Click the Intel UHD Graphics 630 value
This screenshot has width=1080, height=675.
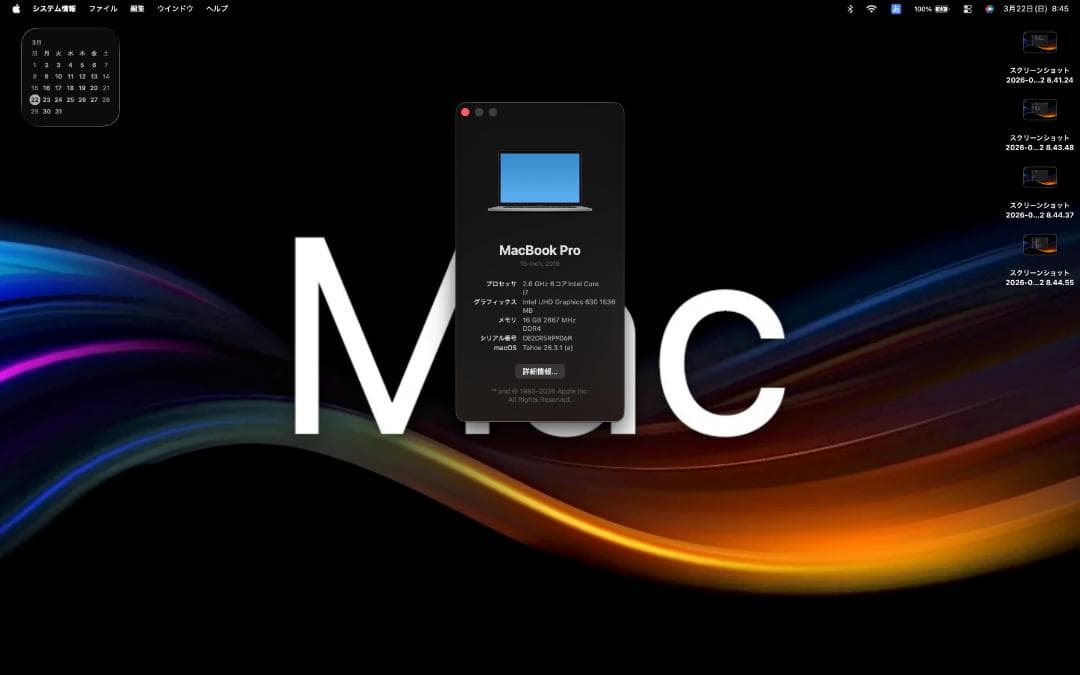click(569, 306)
